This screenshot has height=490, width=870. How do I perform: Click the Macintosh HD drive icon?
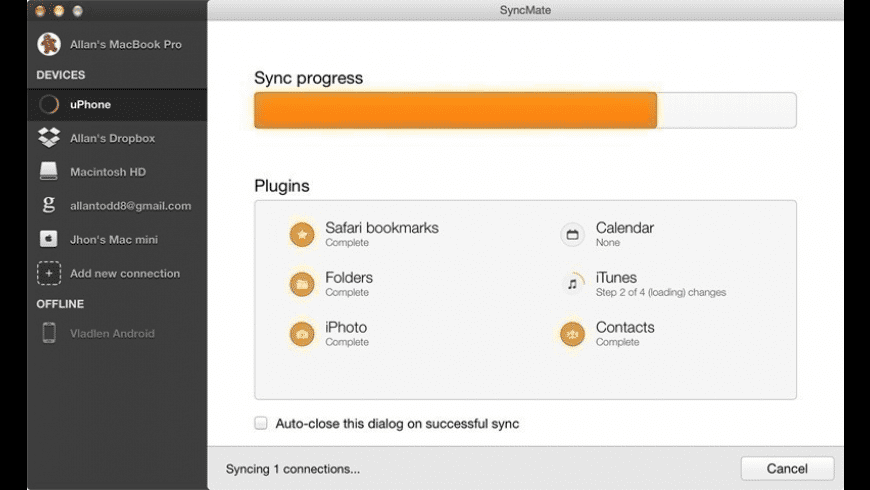(49, 172)
